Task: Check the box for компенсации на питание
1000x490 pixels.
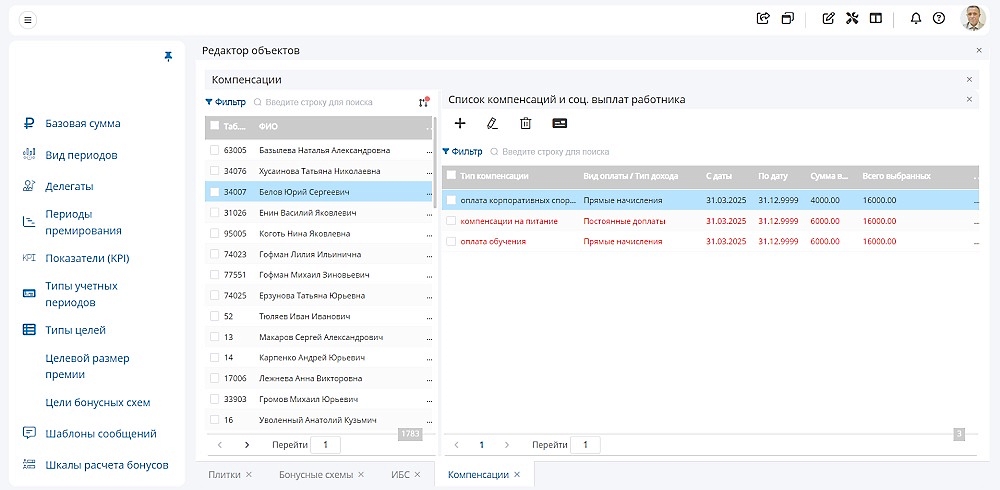Action: pyautogui.click(x=451, y=221)
